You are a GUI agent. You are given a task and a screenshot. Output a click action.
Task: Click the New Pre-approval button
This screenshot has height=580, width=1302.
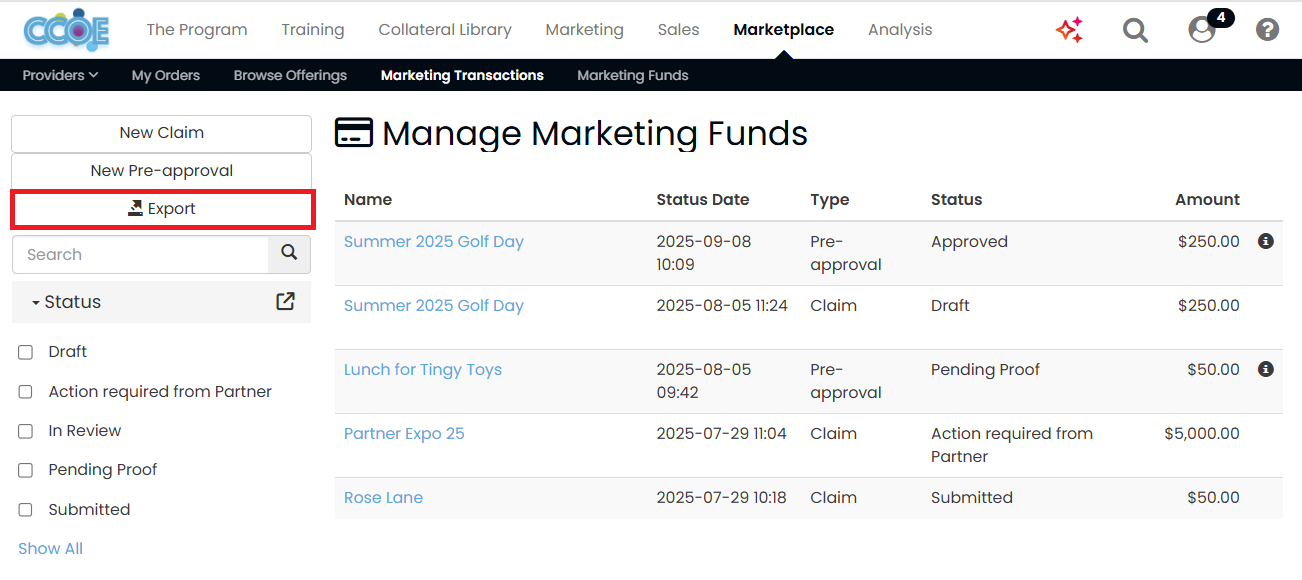click(162, 171)
